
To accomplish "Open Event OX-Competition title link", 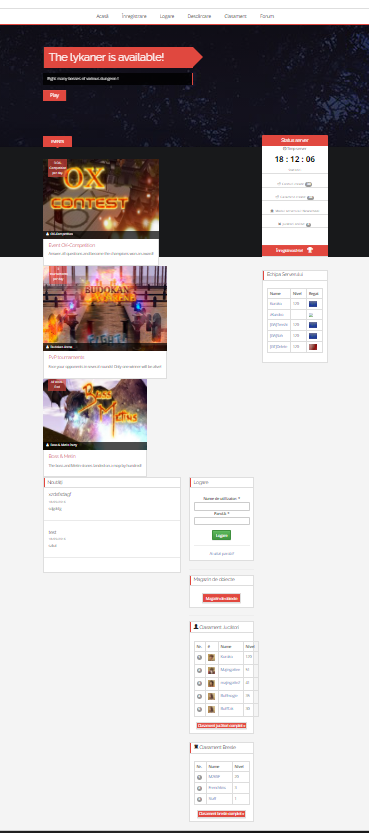I will coord(72,245).
